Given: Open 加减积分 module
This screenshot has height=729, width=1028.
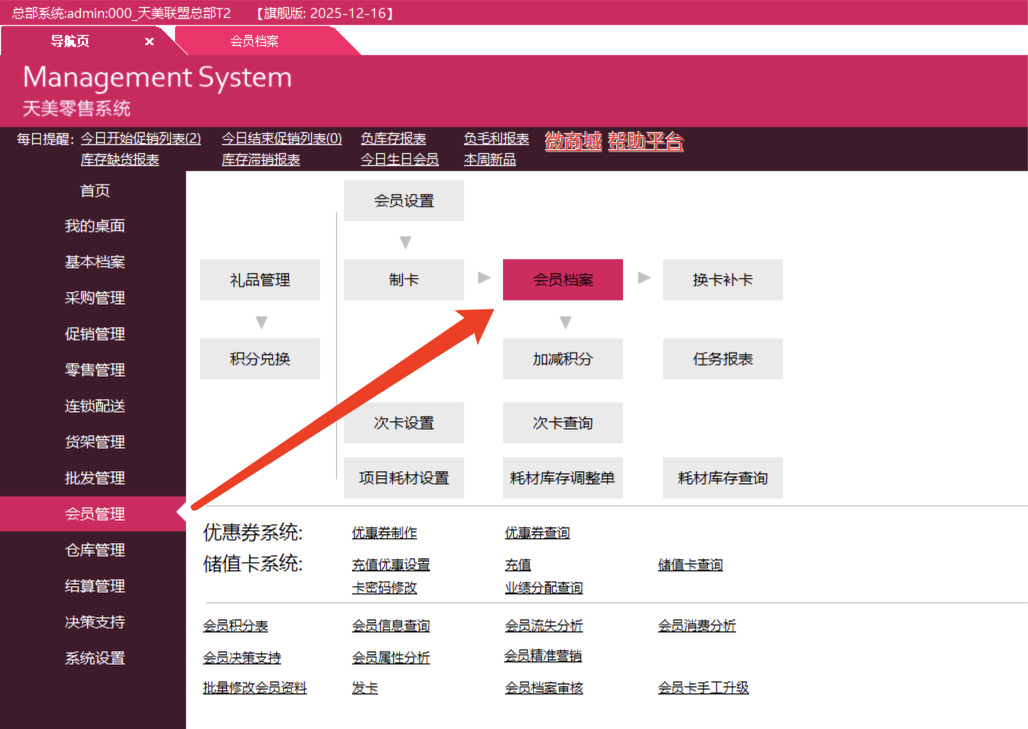Looking at the screenshot, I should (562, 359).
